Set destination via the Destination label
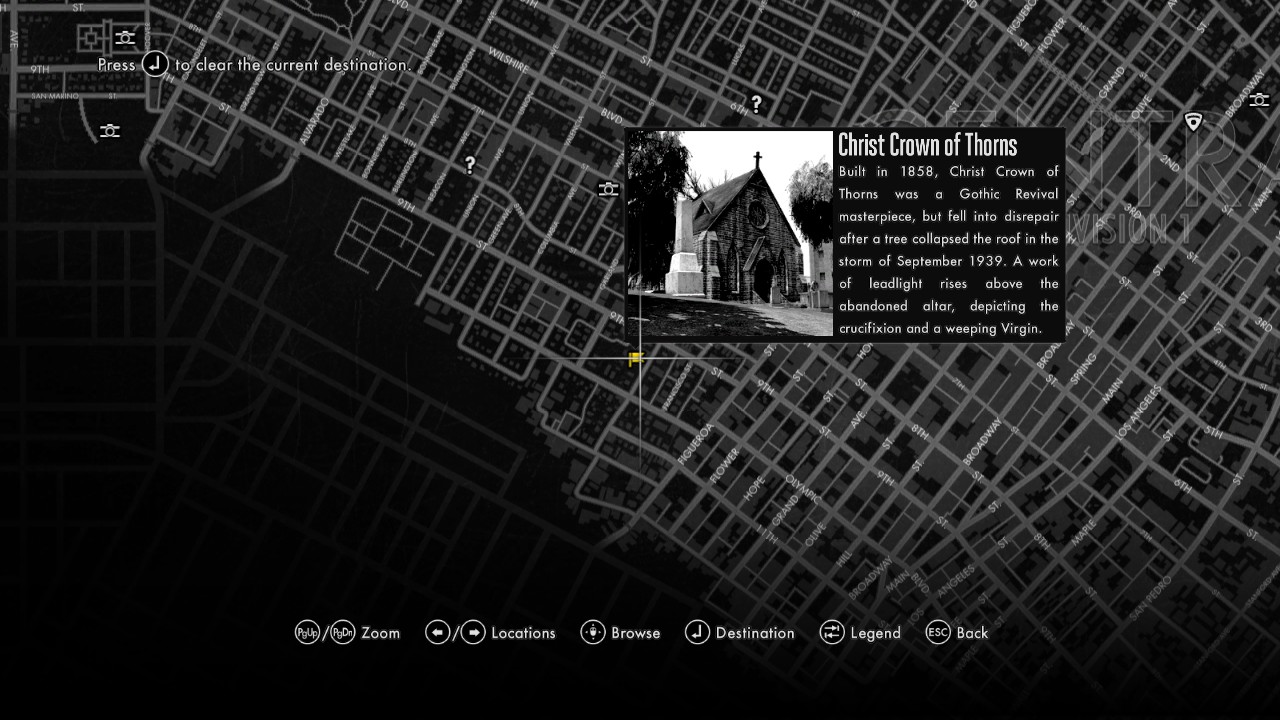 coord(755,633)
